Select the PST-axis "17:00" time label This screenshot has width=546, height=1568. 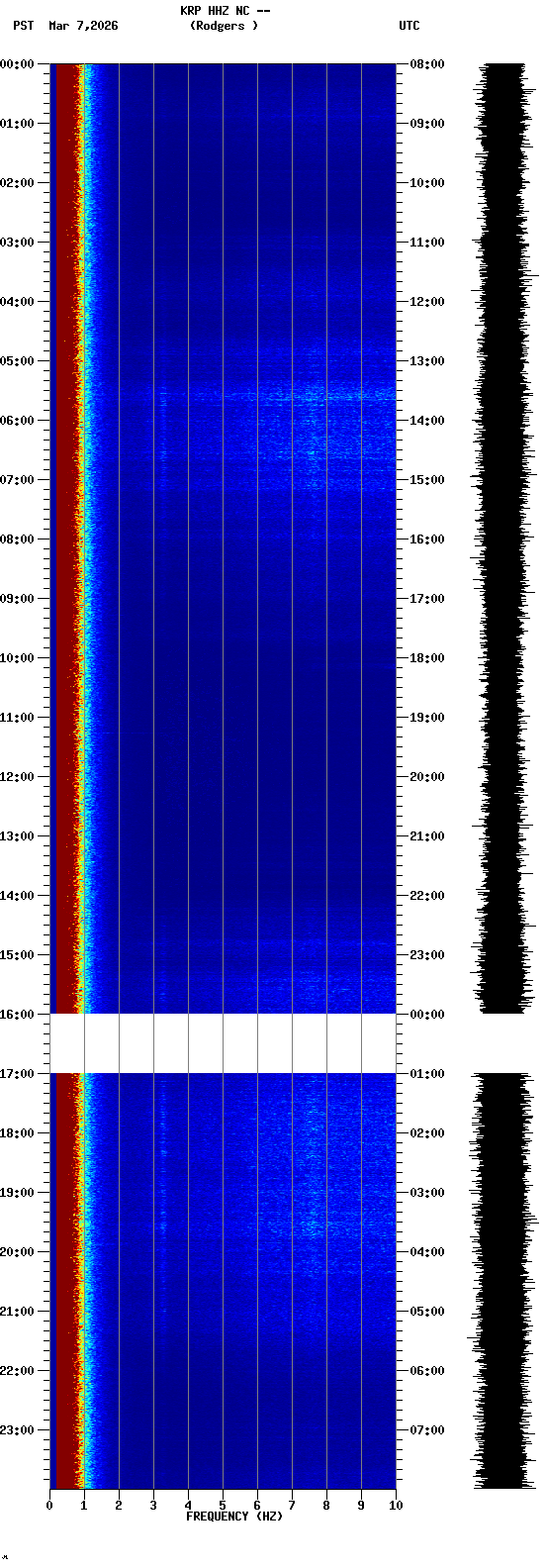point(17,1074)
